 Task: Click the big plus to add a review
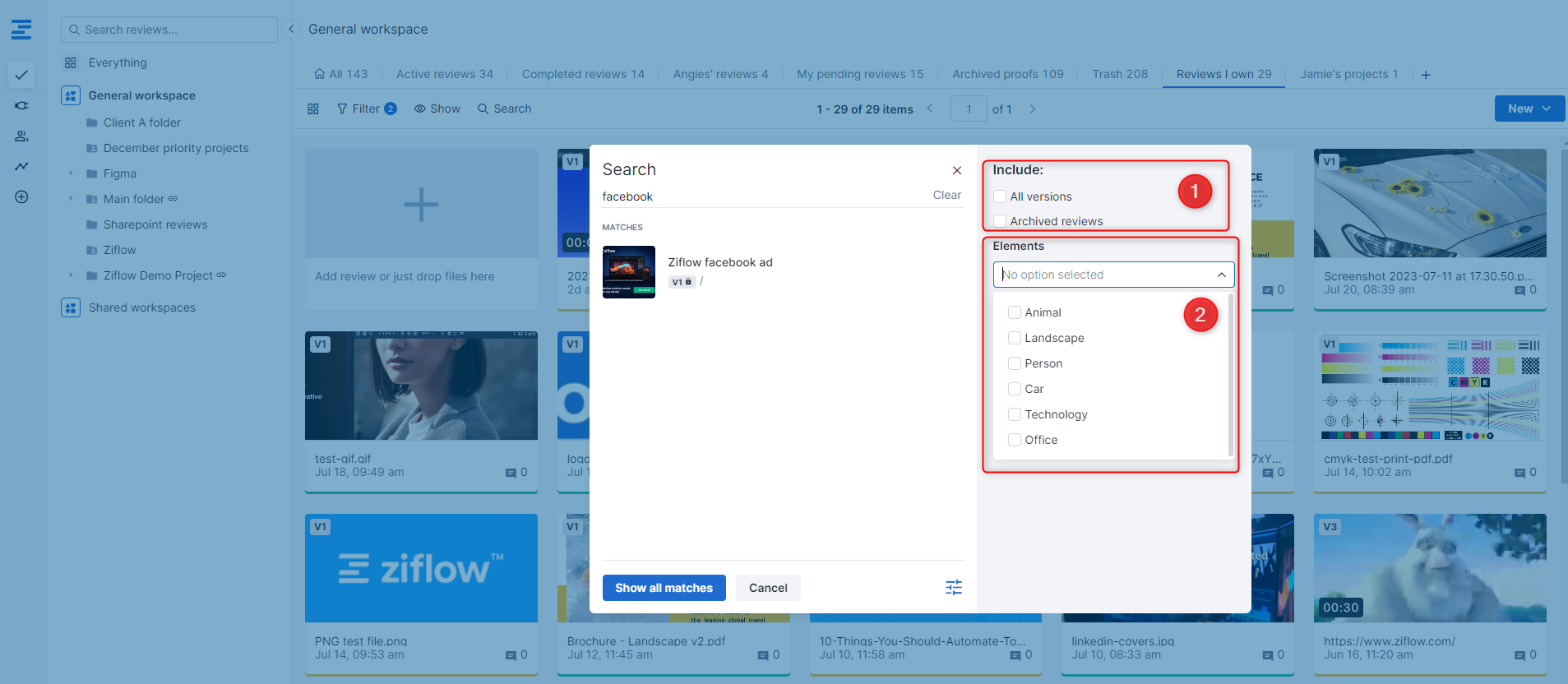pyautogui.click(x=421, y=204)
